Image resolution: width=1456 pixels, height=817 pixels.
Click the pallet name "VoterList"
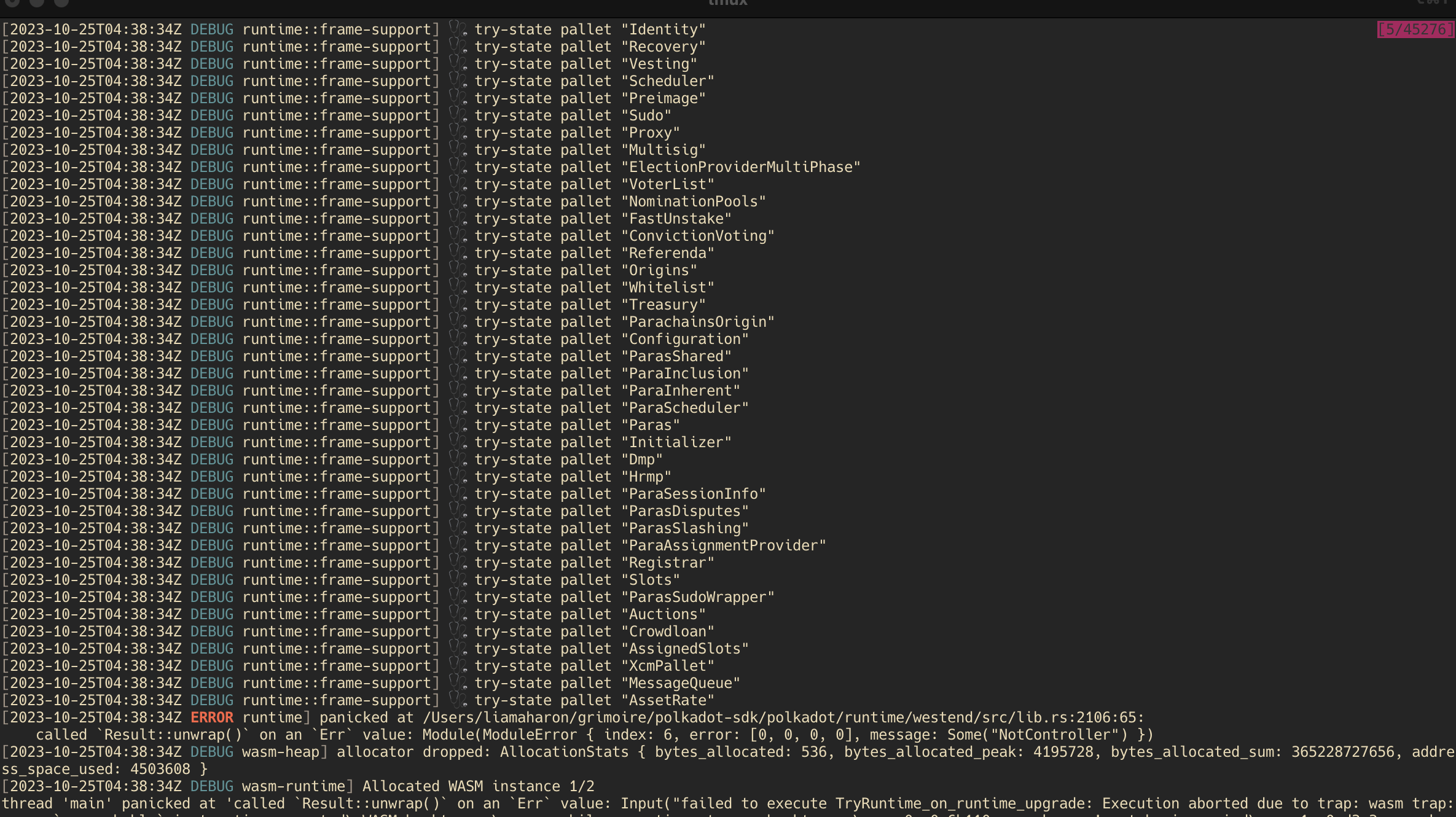(668, 184)
